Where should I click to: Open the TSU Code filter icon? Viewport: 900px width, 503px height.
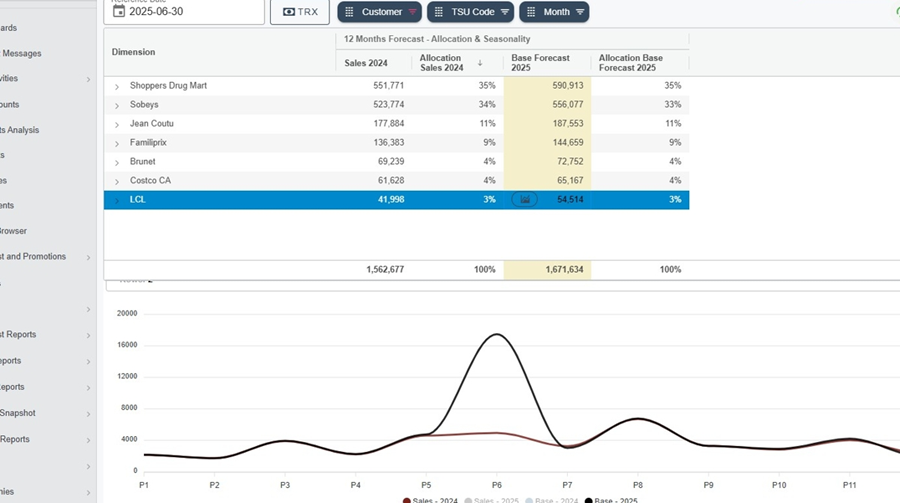pyautogui.click(x=505, y=12)
